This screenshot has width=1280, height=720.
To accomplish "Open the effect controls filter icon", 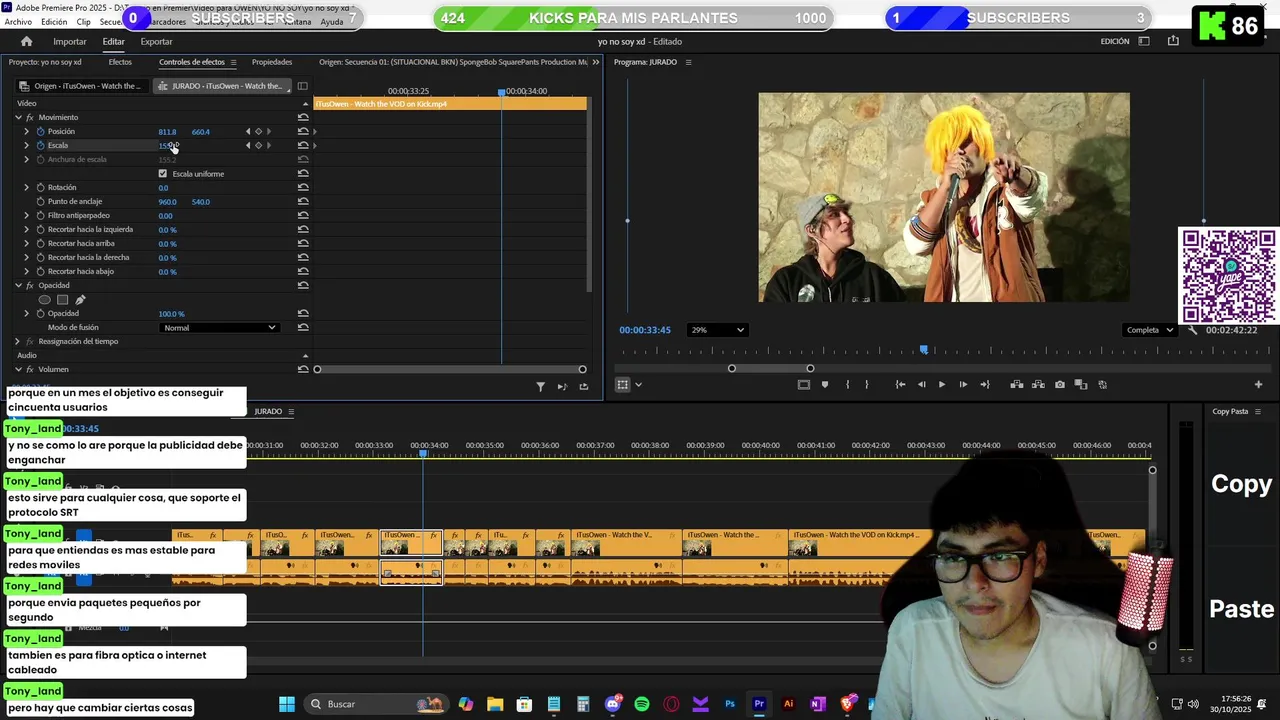I will [540, 386].
